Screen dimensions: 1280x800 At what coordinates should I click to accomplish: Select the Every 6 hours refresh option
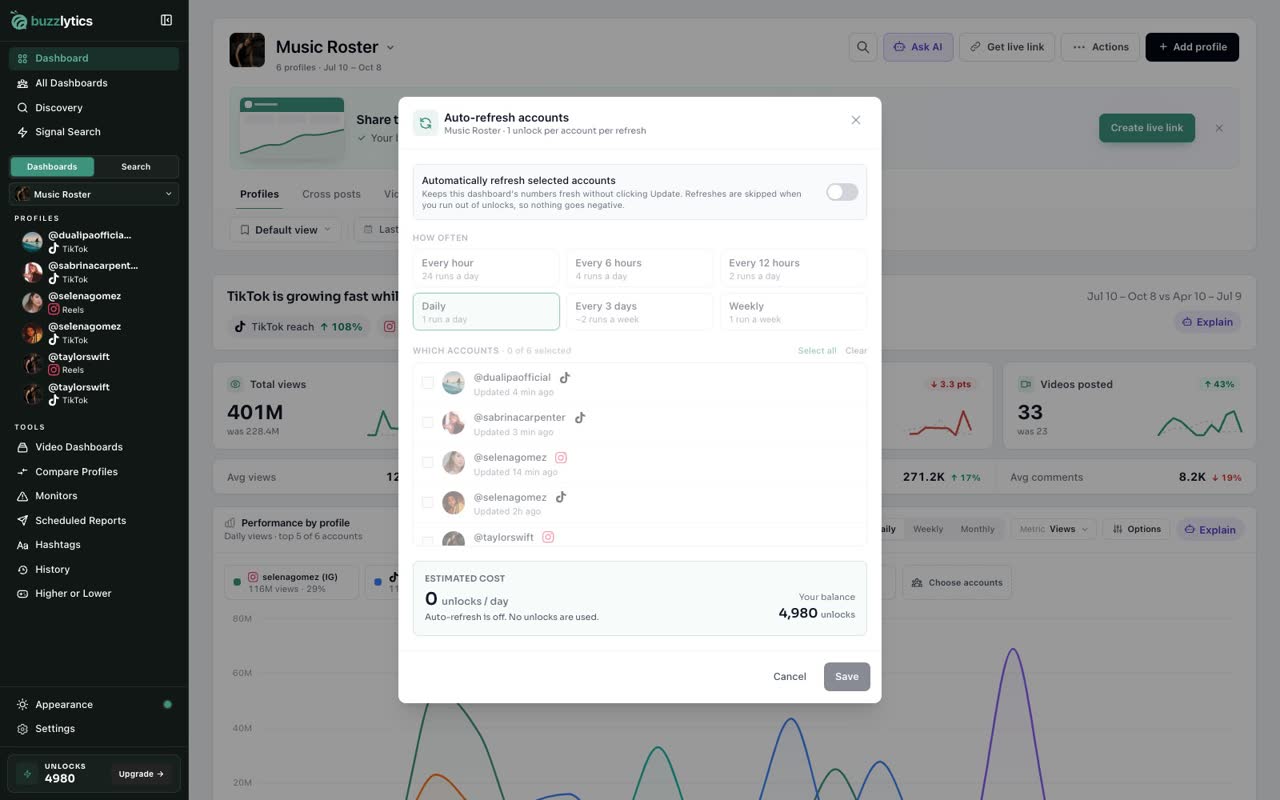(x=640, y=269)
